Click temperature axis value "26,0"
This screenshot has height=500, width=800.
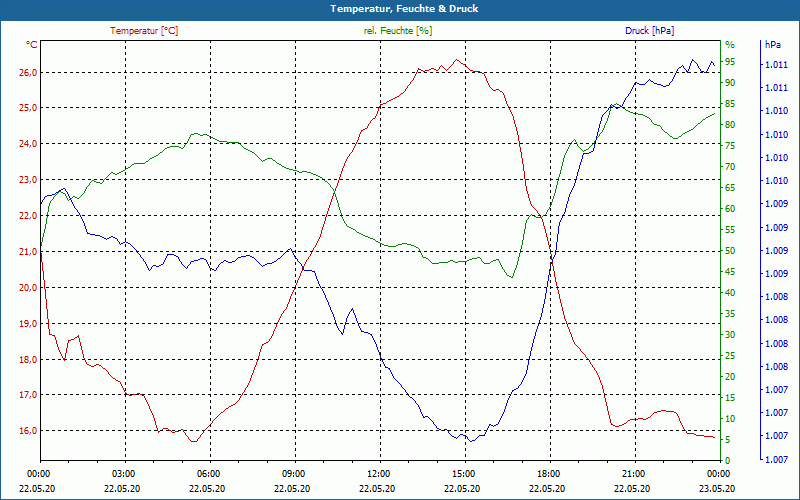coord(29,72)
